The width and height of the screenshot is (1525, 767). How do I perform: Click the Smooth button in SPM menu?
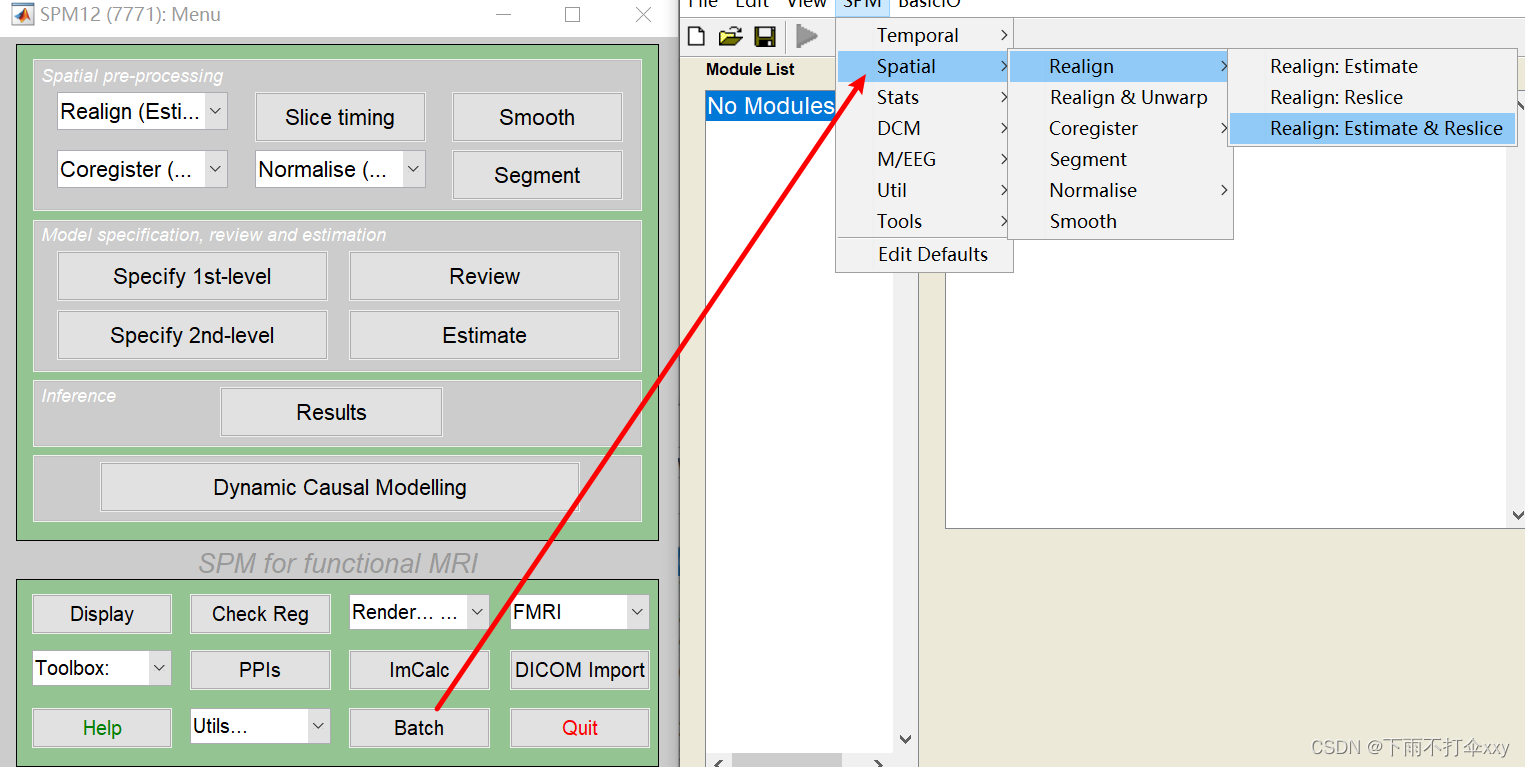tap(537, 117)
